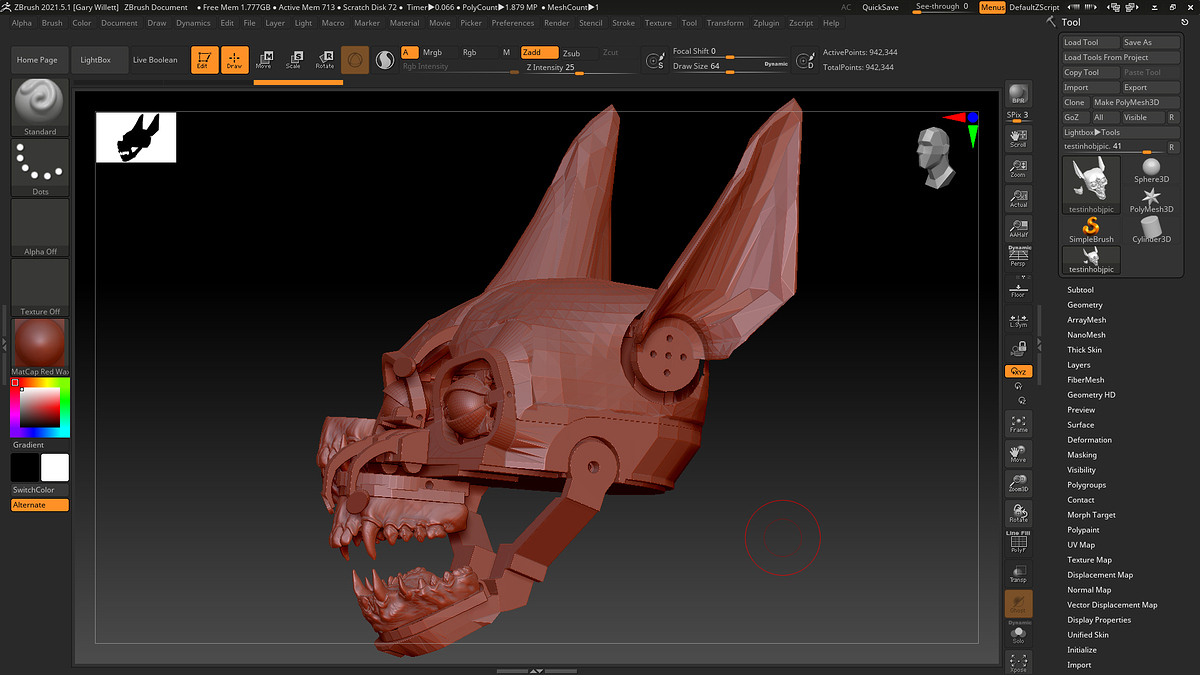Open the Standard brush picker

click(x=40, y=107)
